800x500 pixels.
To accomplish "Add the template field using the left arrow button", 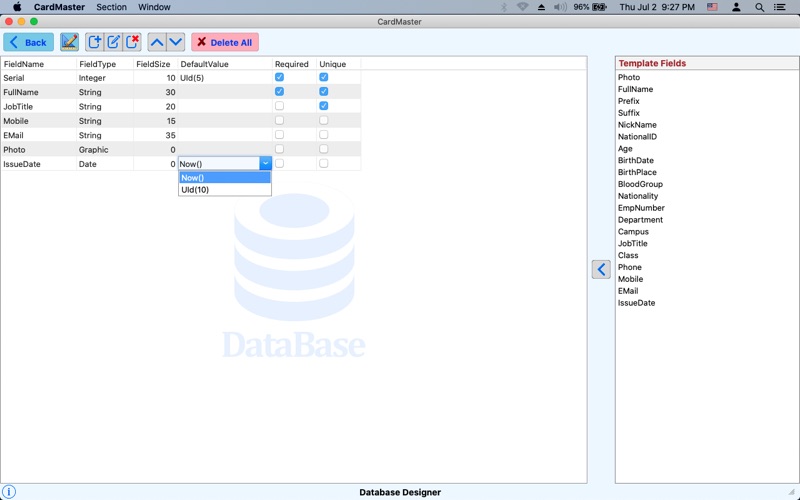I will 601,269.
